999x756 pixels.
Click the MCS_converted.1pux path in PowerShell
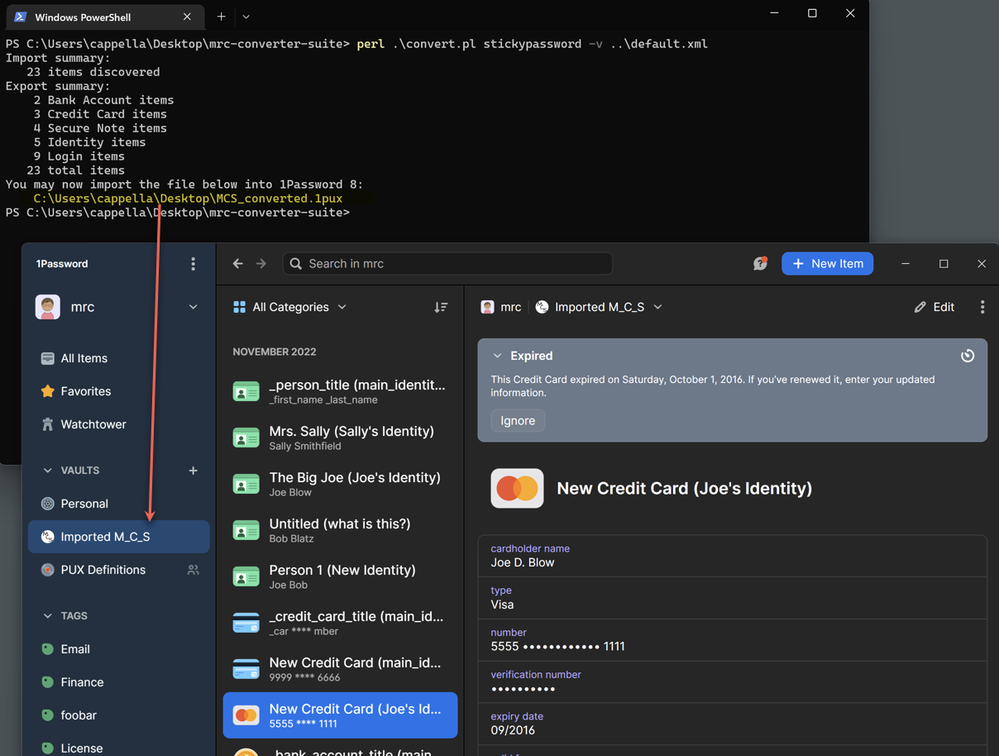(x=188, y=198)
